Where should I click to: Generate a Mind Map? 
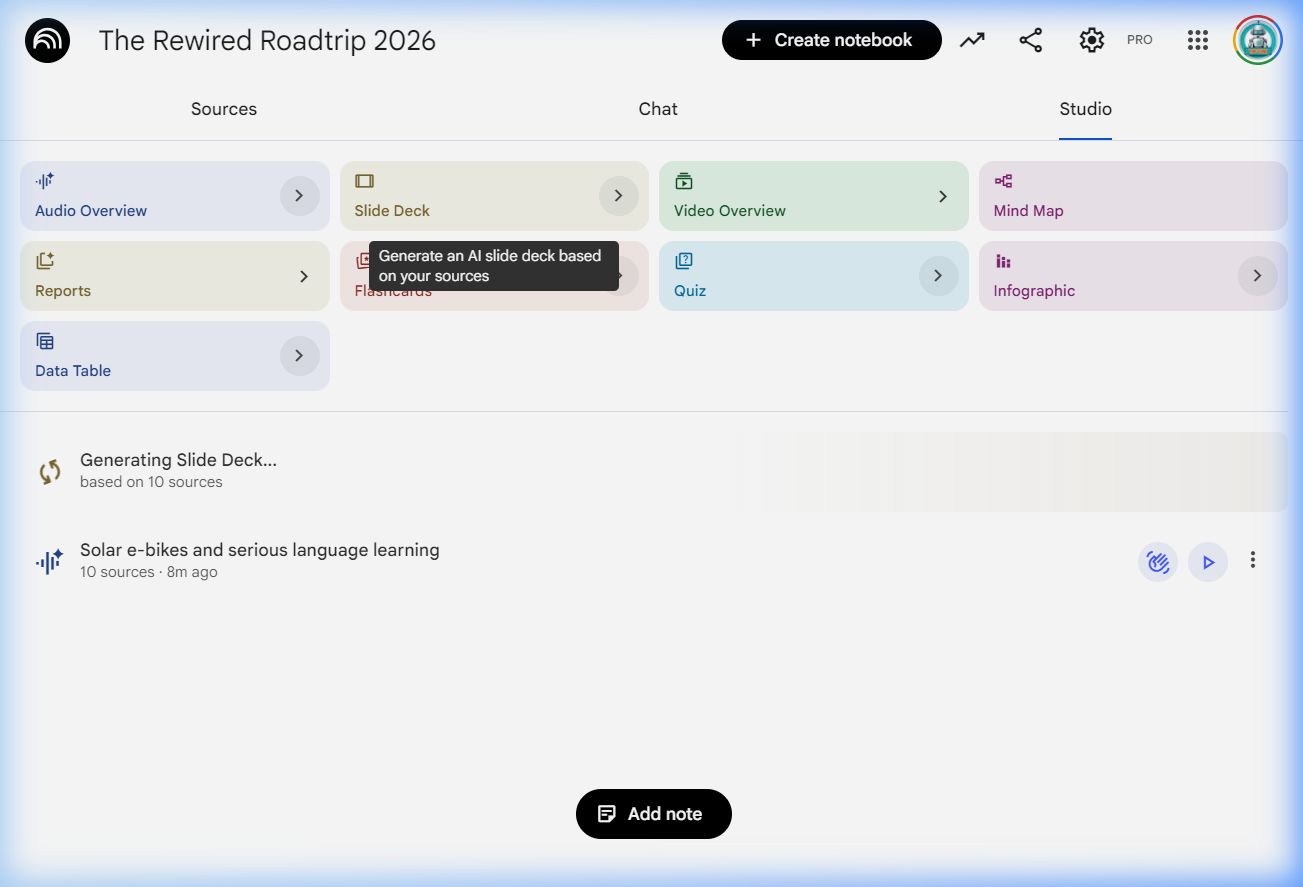click(x=1132, y=196)
